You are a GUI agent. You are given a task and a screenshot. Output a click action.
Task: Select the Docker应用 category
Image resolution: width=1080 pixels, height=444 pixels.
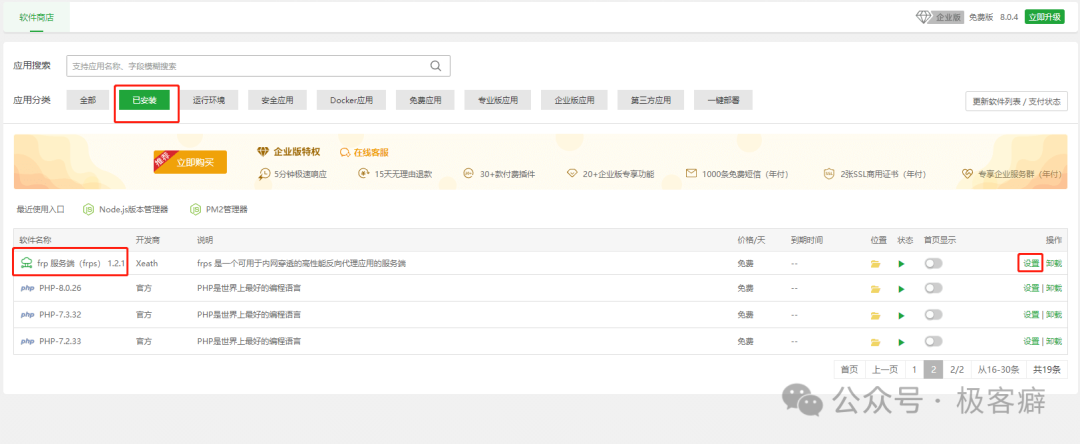[351, 100]
